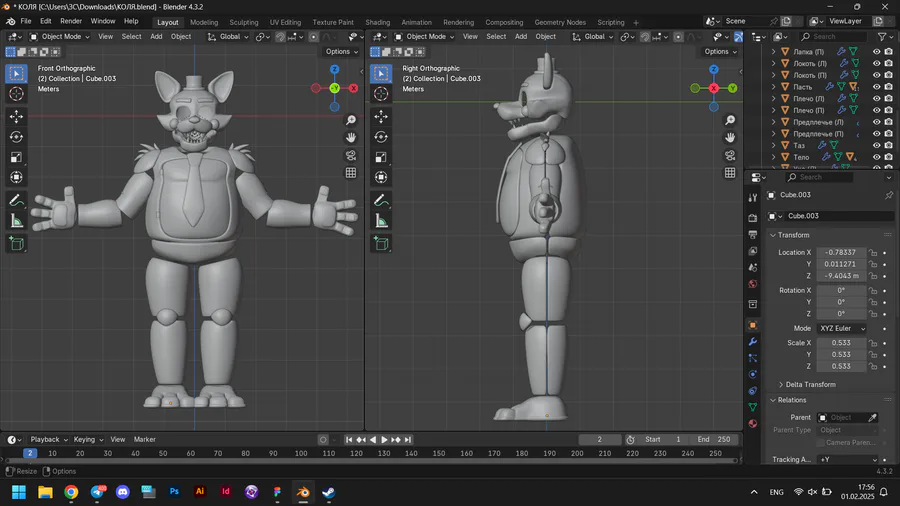Open Global orientation dropdown in right viewport
Viewport: 900px width, 506px height.
[593, 37]
